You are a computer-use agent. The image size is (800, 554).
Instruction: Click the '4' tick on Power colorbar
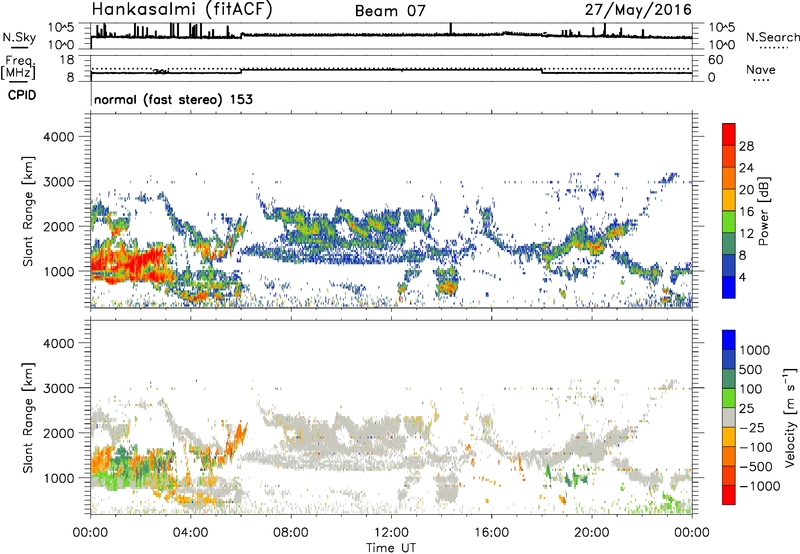tap(743, 277)
